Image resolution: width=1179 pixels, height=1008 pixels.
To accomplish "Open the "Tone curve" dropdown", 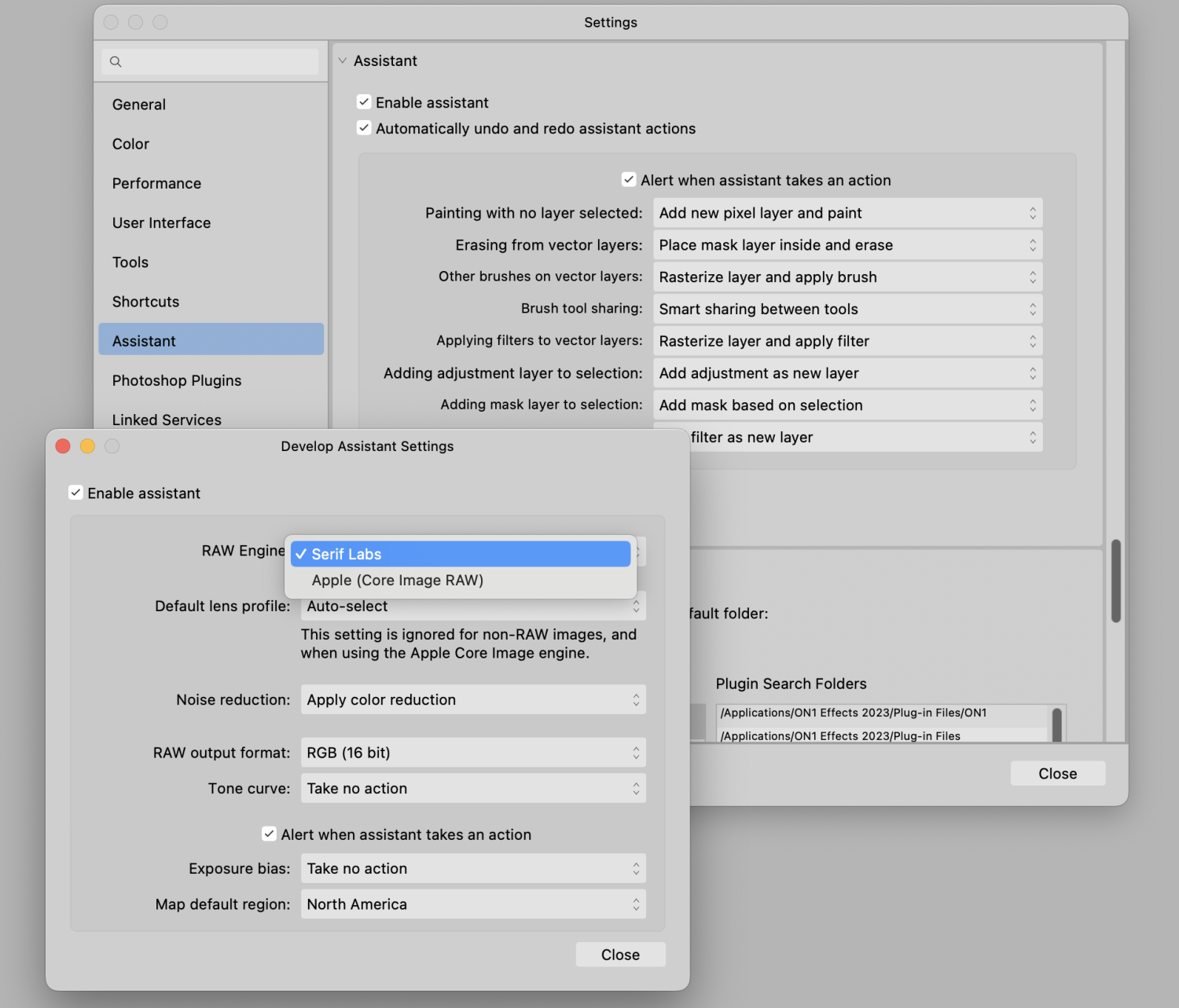I will [x=472, y=788].
